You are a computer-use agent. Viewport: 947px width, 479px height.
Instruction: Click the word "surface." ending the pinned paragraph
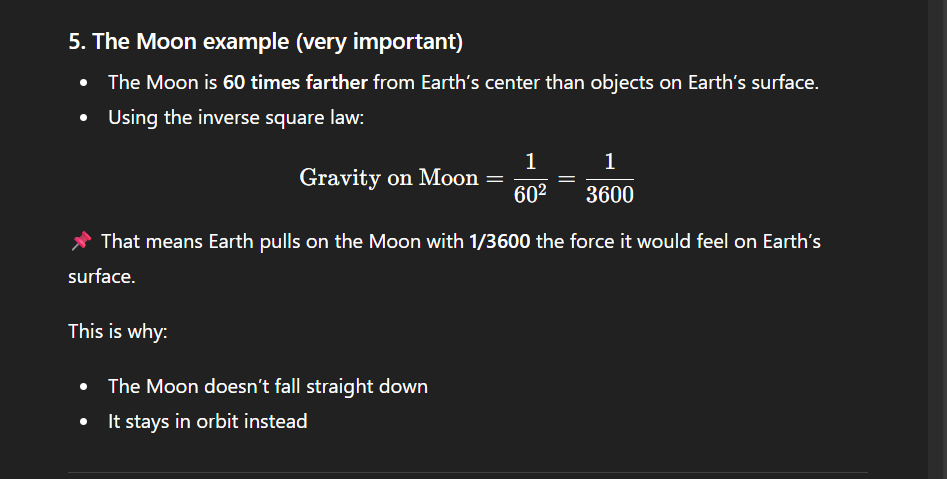(101, 275)
